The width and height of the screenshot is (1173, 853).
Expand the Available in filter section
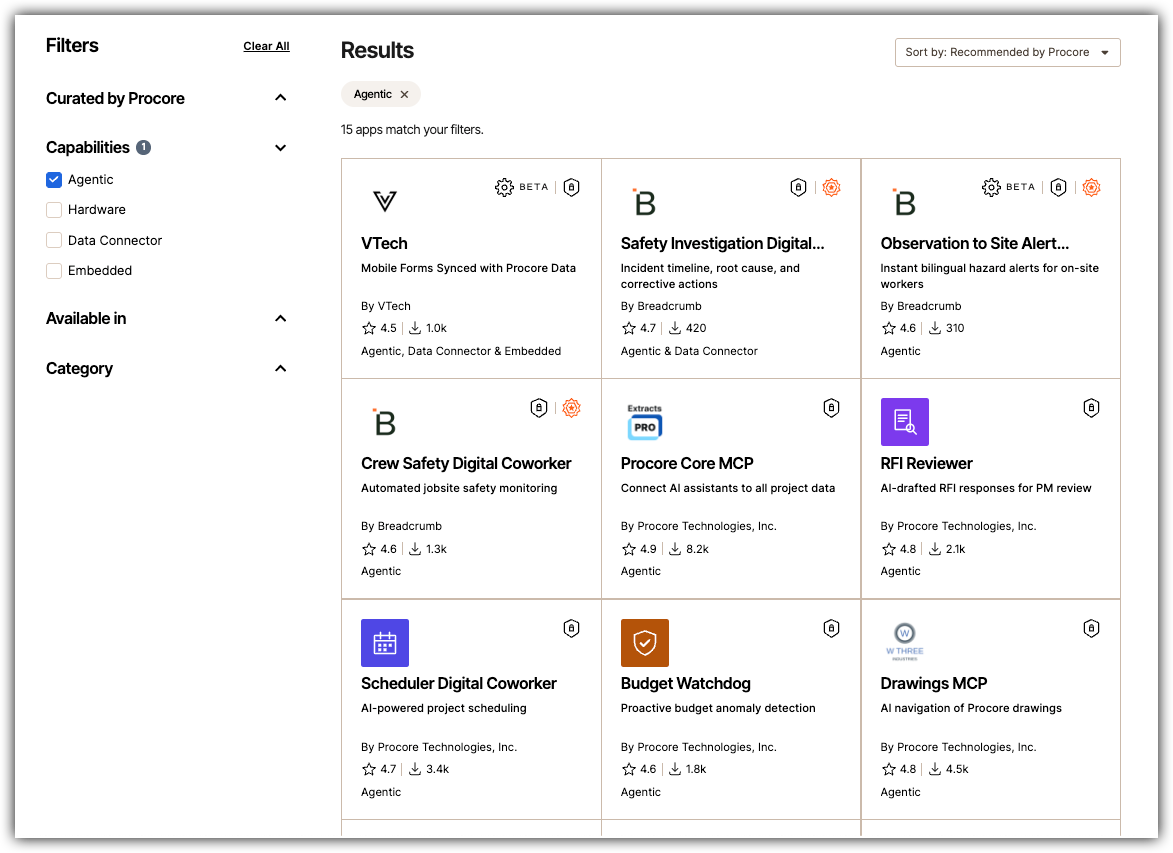click(x=281, y=318)
